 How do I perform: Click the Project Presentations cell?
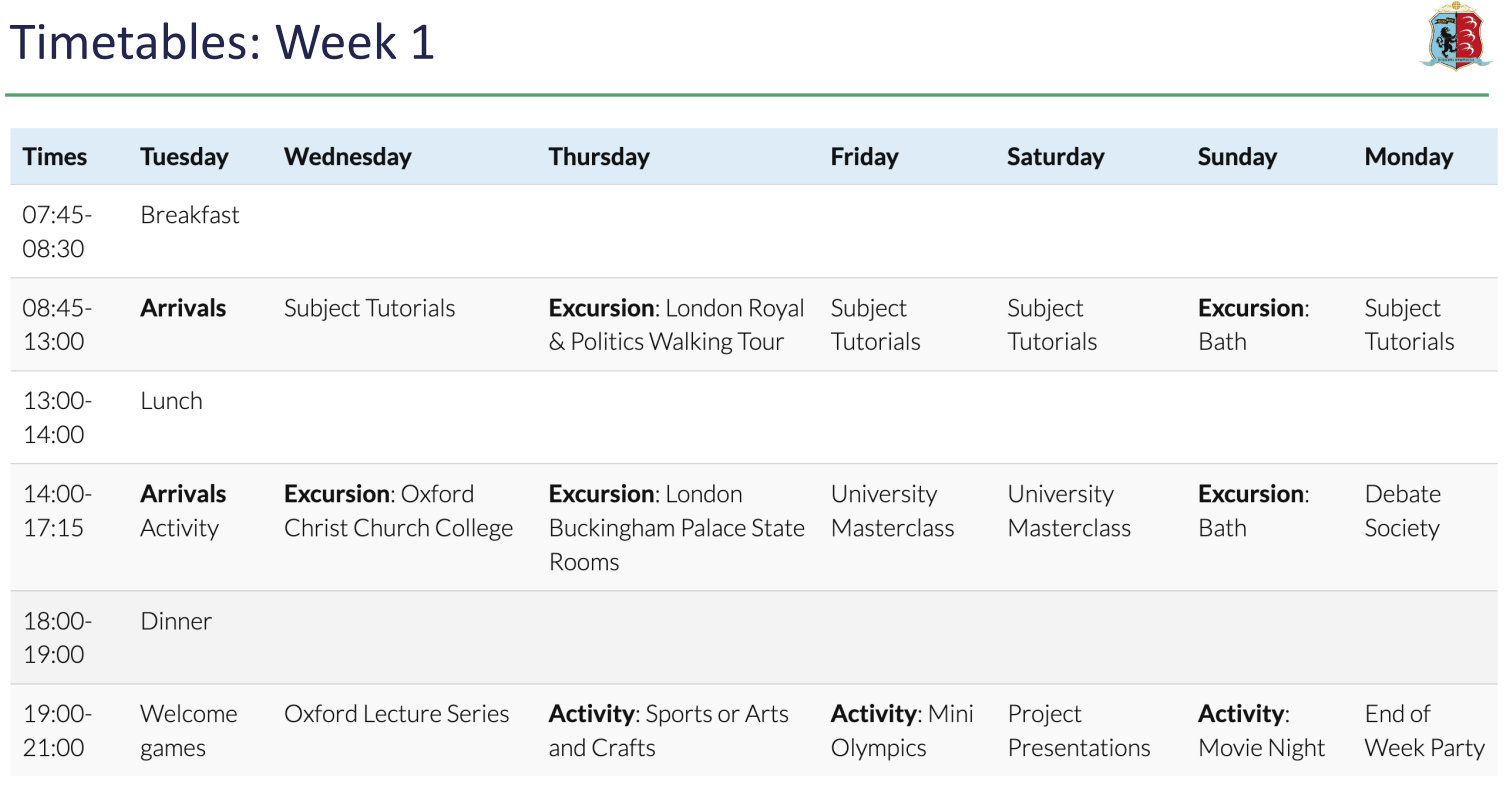click(1079, 731)
